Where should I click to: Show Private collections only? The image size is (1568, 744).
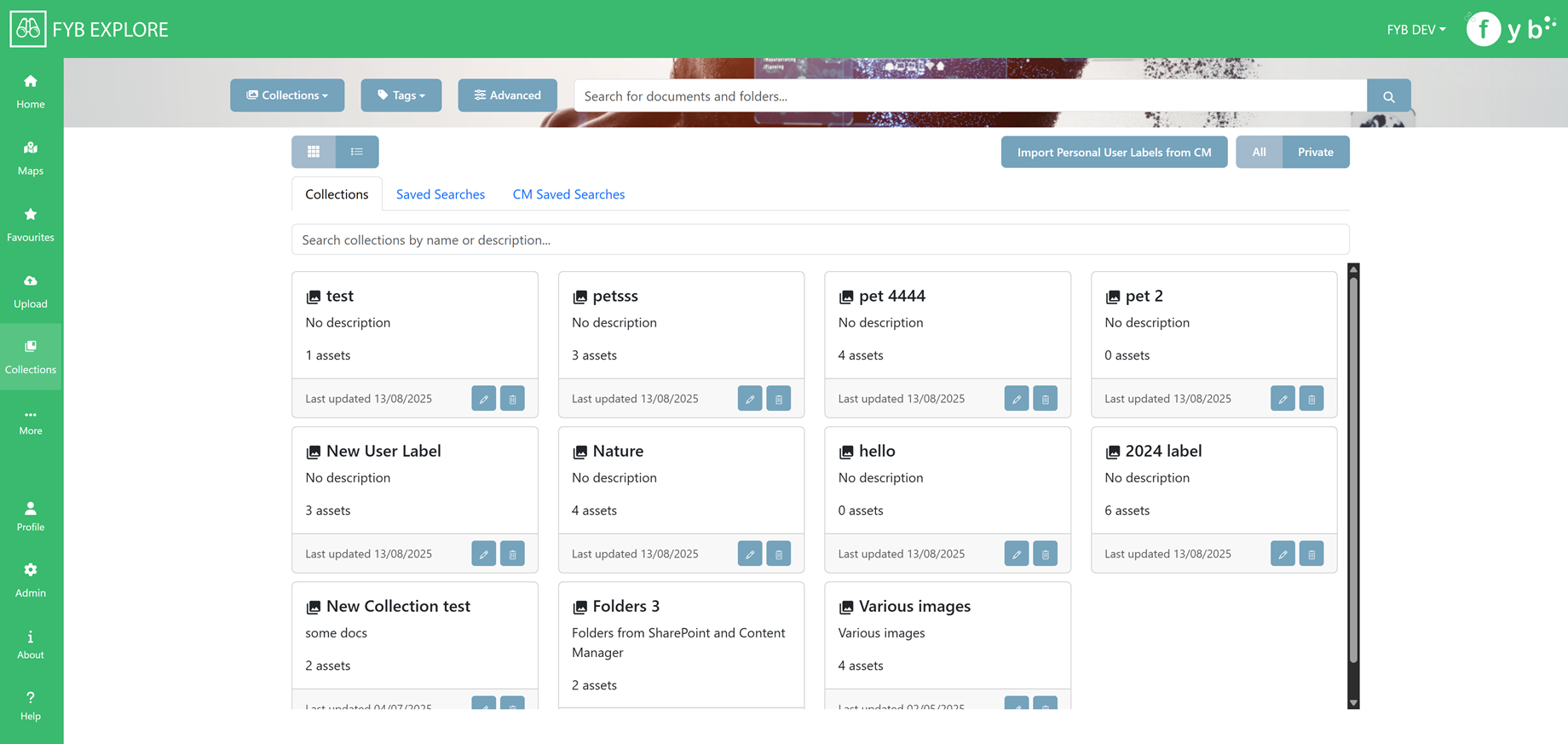click(1316, 152)
